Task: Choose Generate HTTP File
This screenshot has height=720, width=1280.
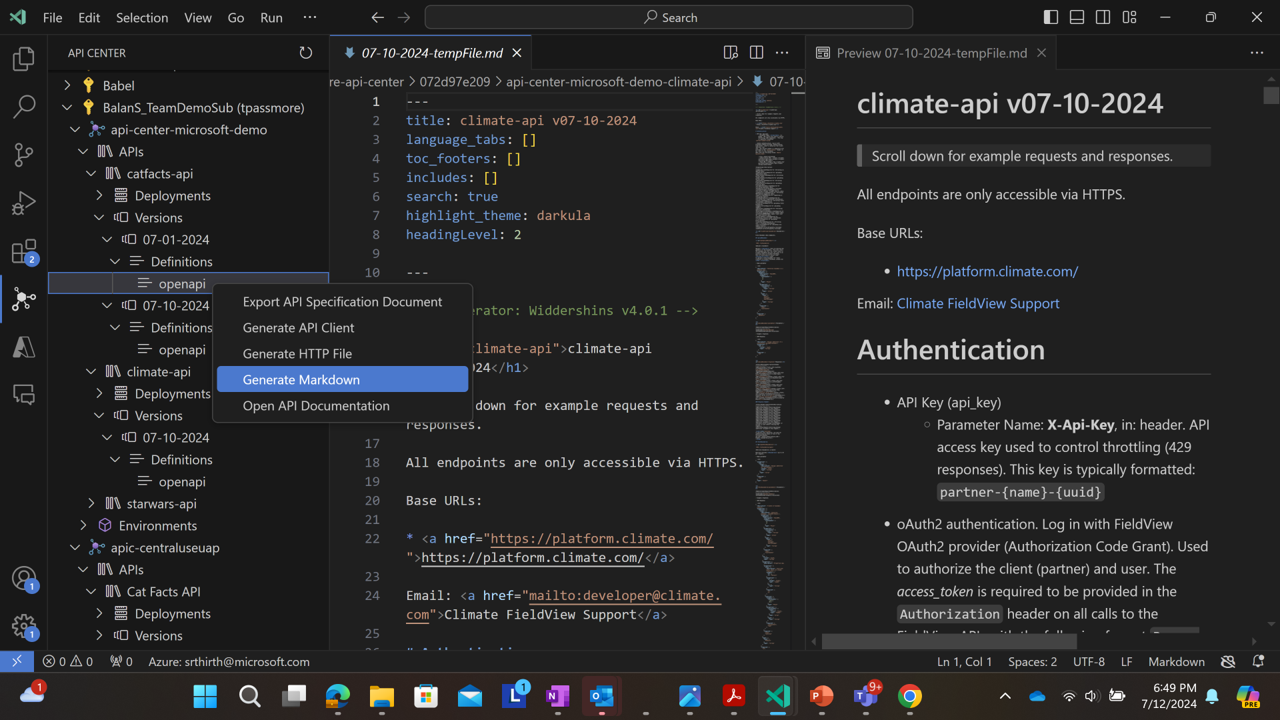Action: pyautogui.click(x=342, y=353)
